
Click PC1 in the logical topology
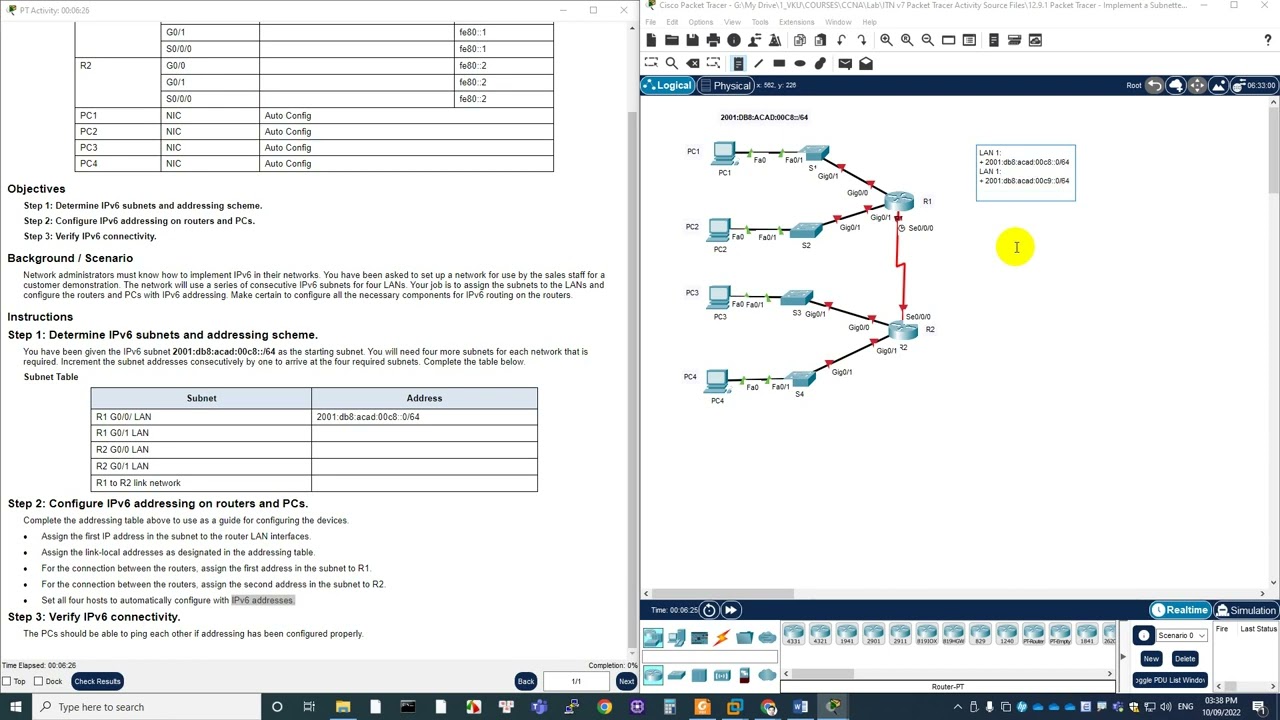(724, 155)
